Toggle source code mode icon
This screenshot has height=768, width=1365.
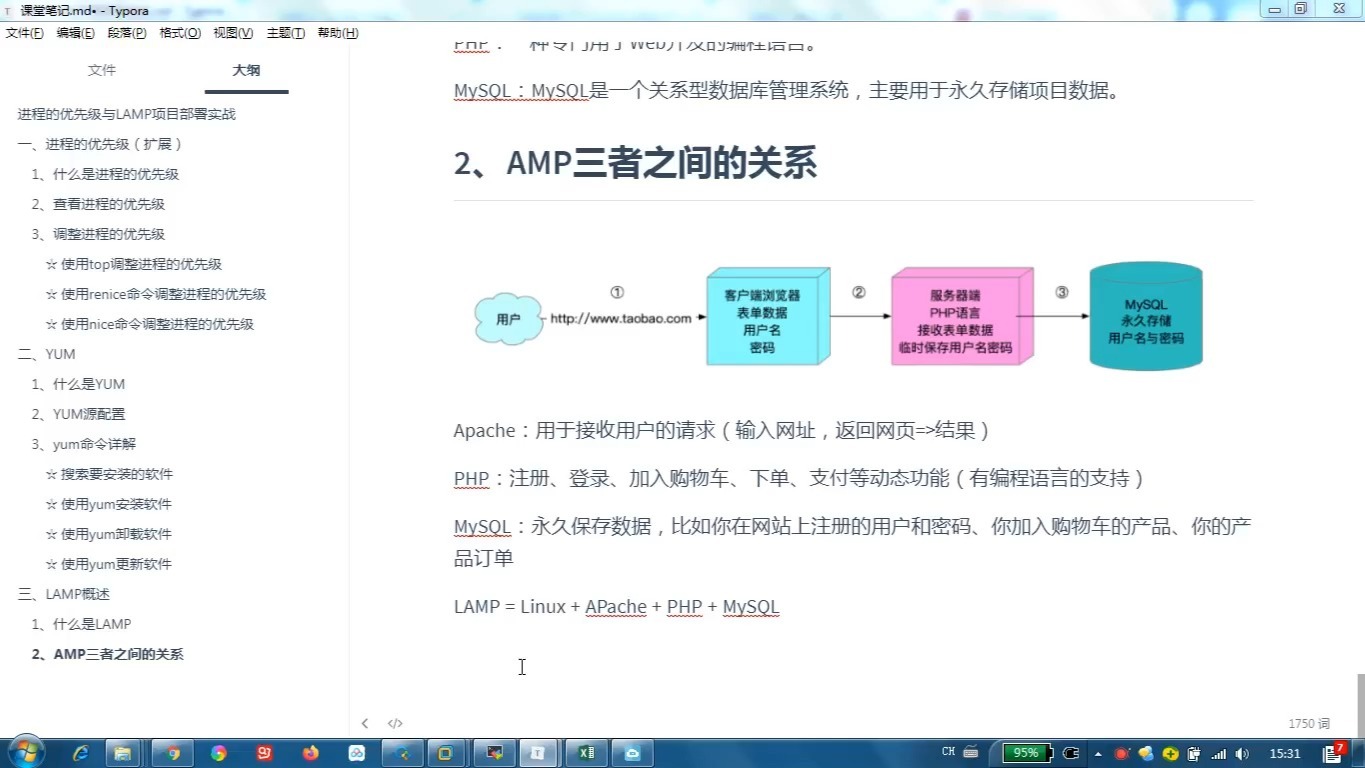pyautogui.click(x=395, y=723)
